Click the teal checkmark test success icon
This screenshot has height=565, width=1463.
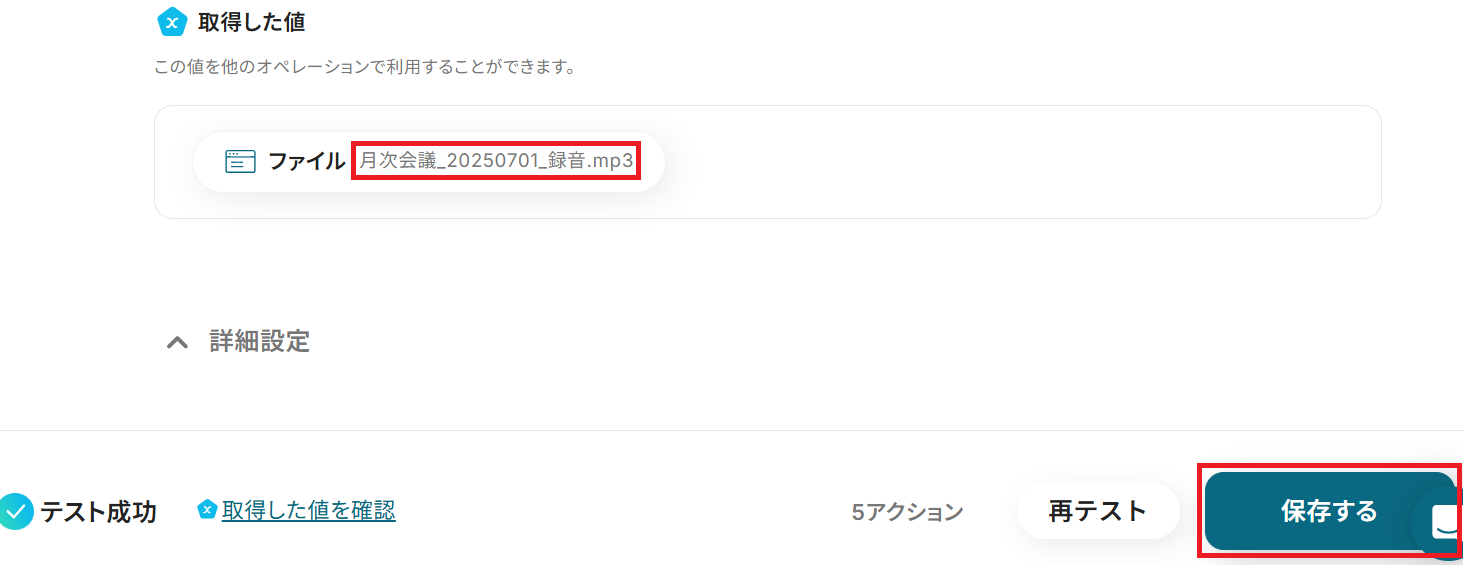point(15,511)
